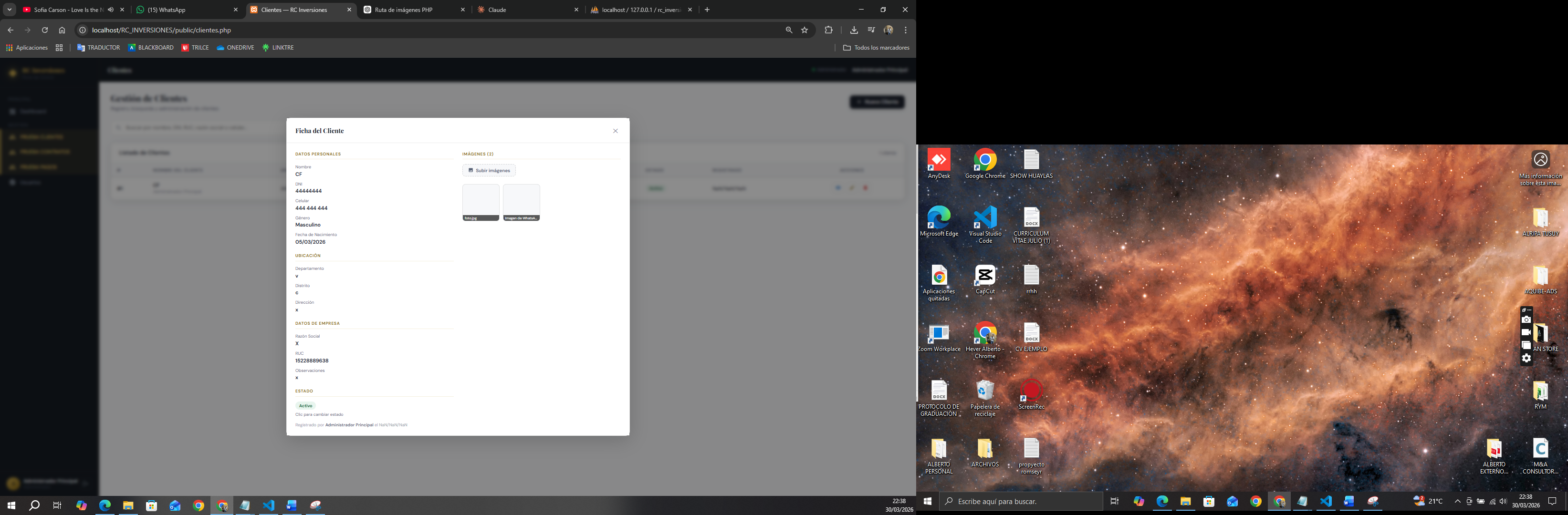Open the TRADUCTOR bookmark
This screenshot has width=1568, height=515.
[98, 47]
